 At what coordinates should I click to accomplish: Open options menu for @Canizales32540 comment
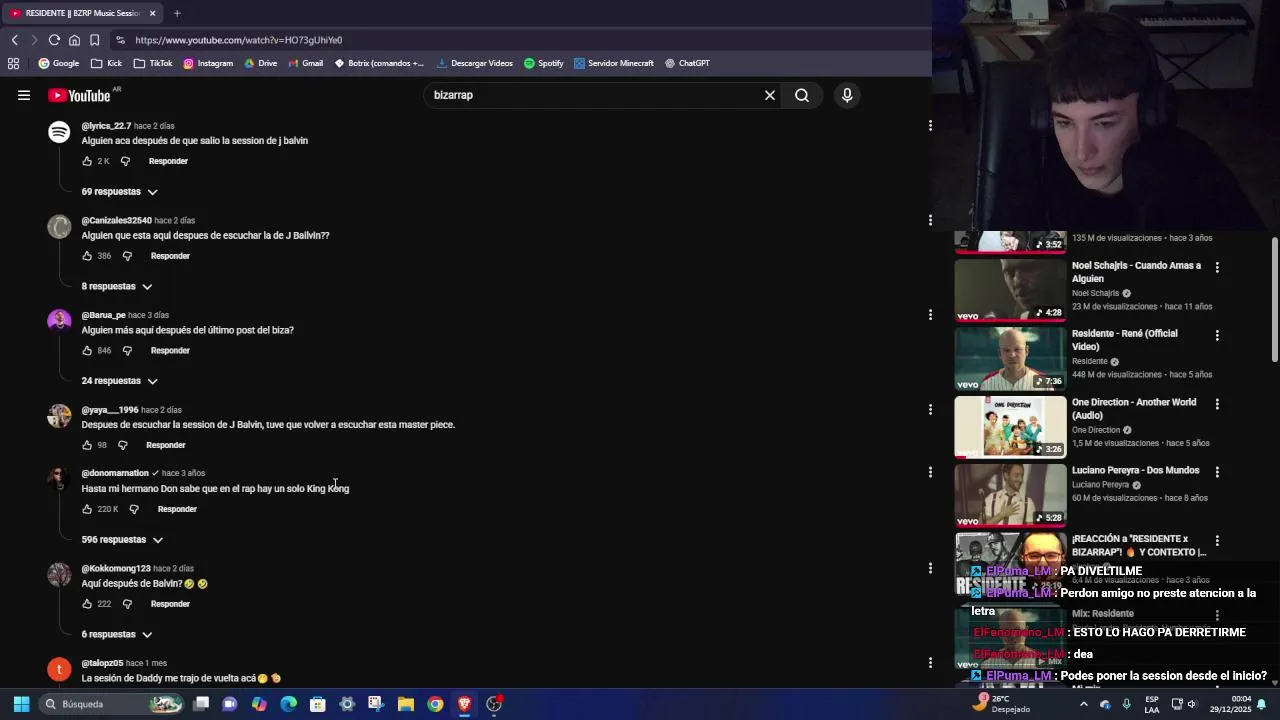(930, 220)
